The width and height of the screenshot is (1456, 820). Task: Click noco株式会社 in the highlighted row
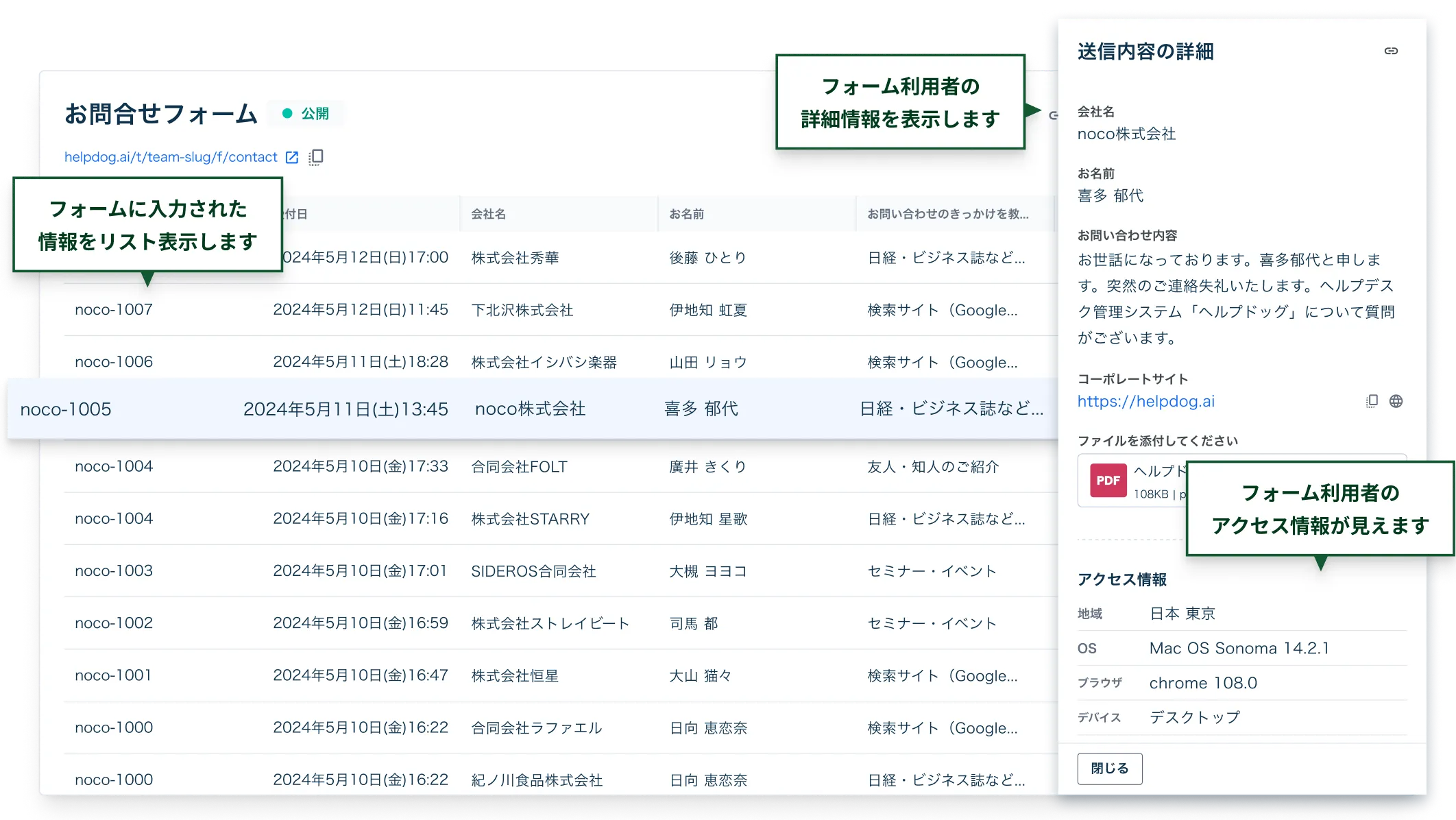pyautogui.click(x=531, y=409)
